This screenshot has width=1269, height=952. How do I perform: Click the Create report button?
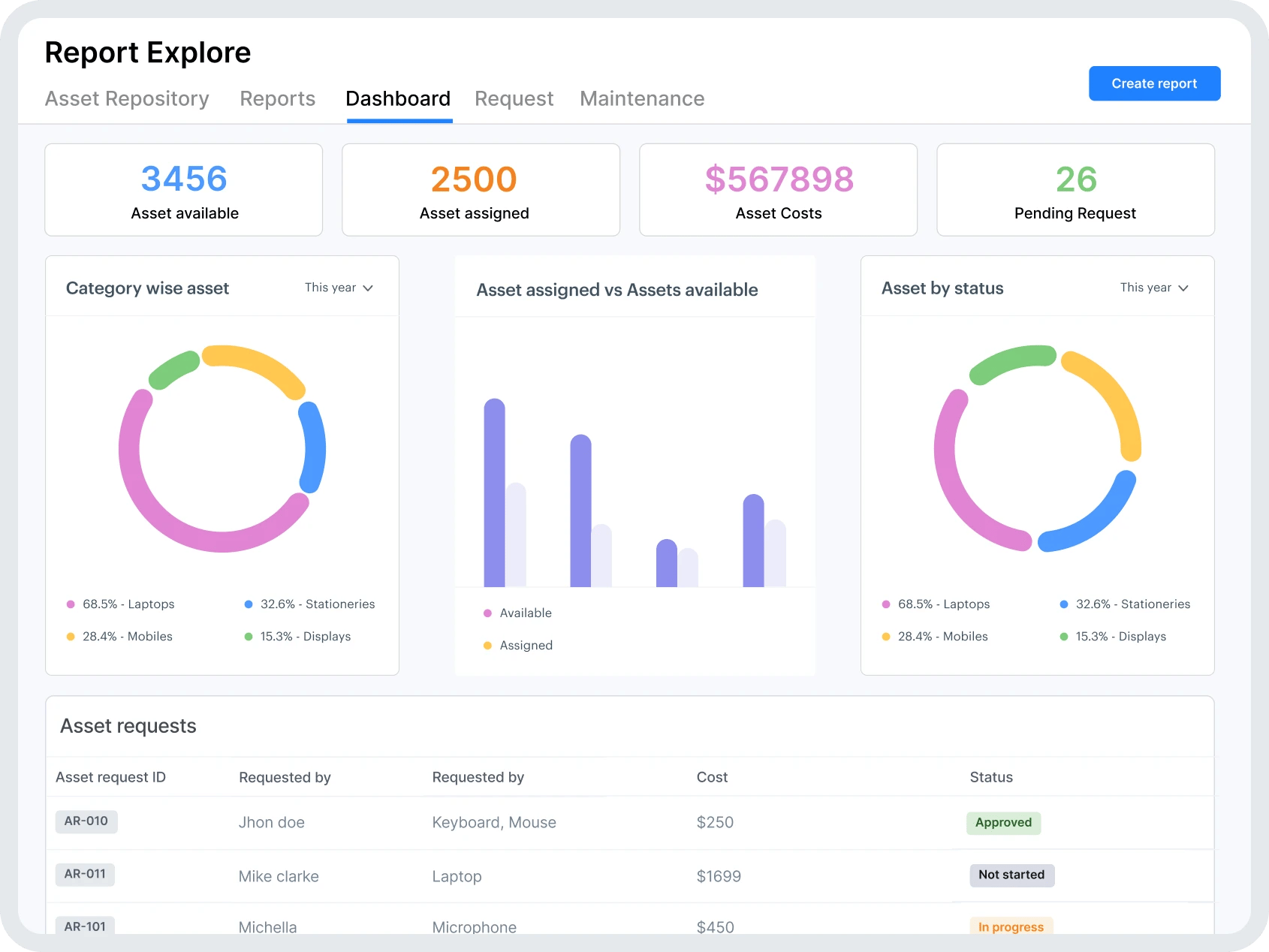coord(1154,83)
